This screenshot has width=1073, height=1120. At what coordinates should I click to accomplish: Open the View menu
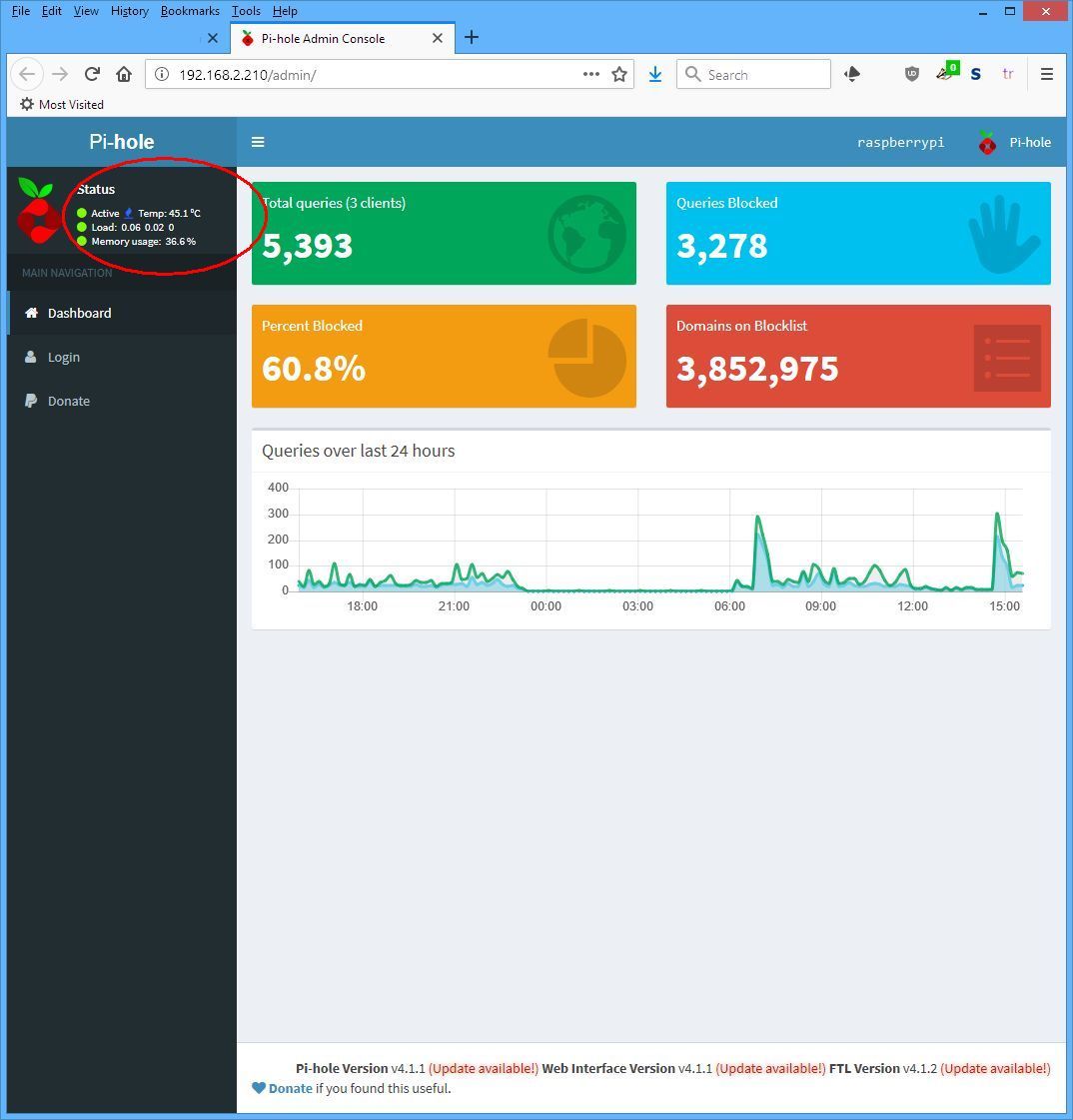86,11
